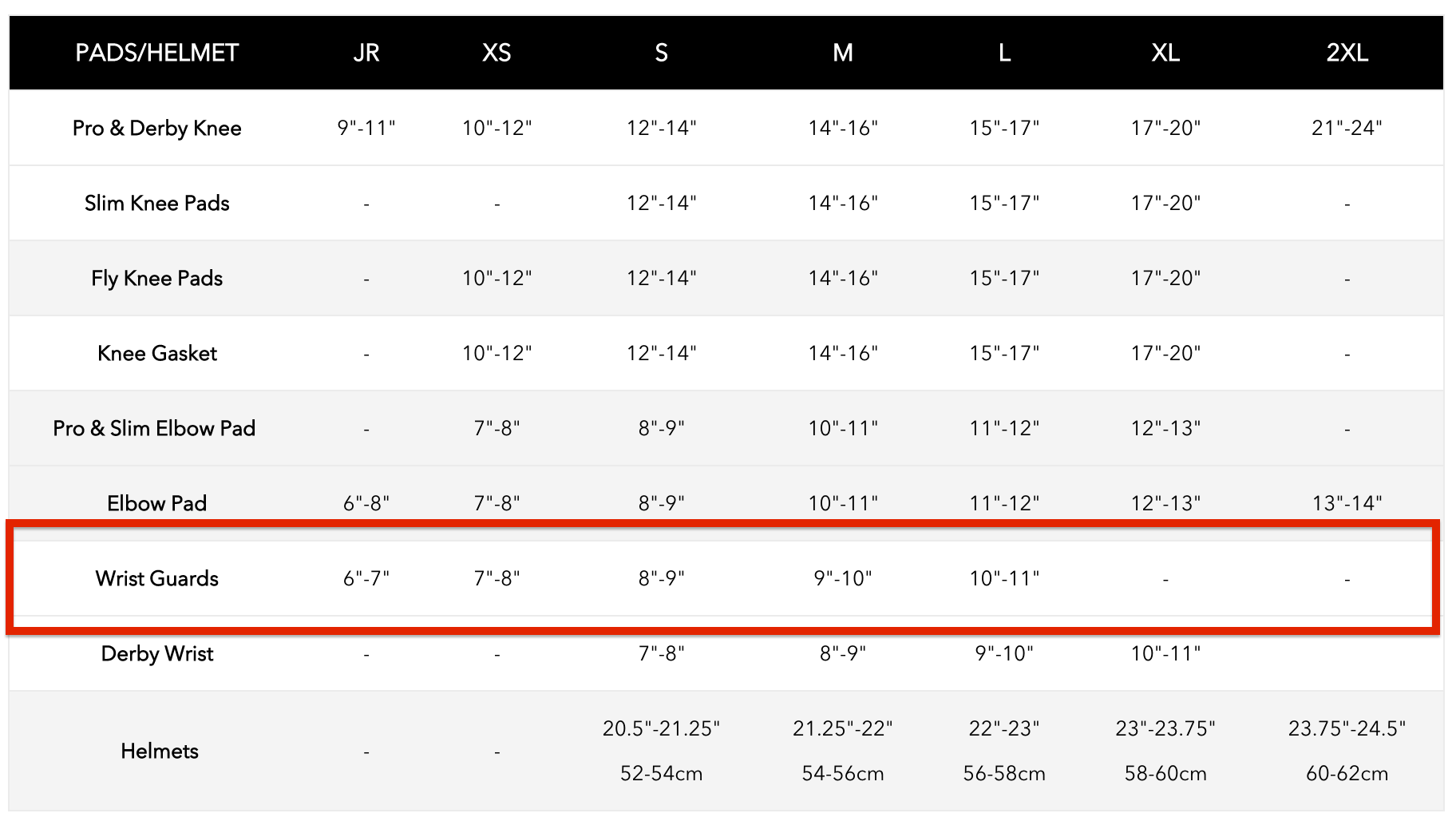
Task: Click the Slim Knee Pads row label
Action: [157, 203]
